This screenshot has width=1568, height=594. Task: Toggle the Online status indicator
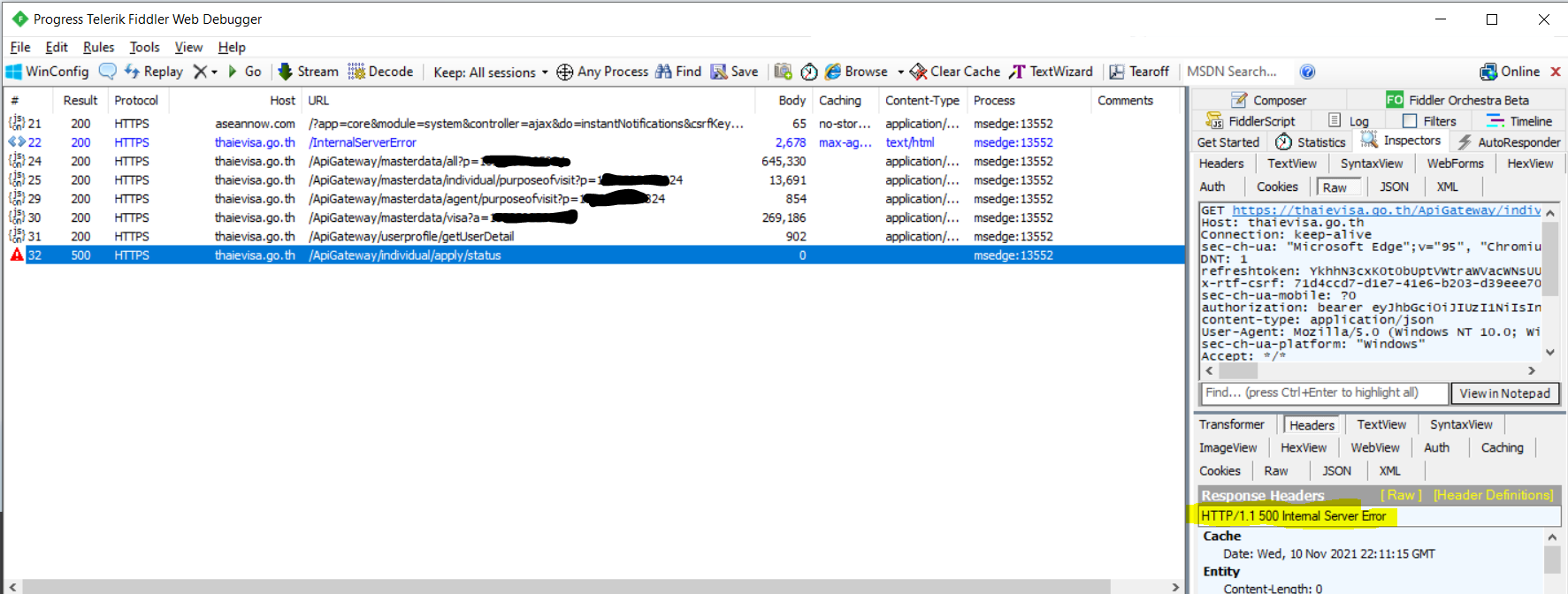1511,72
